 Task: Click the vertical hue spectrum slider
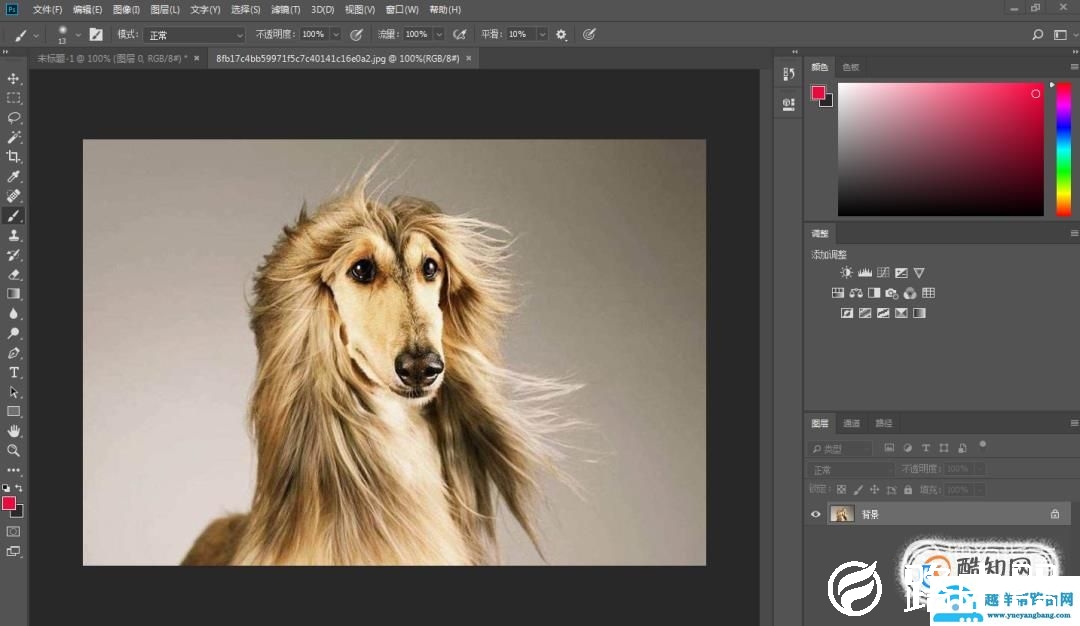coord(1063,150)
